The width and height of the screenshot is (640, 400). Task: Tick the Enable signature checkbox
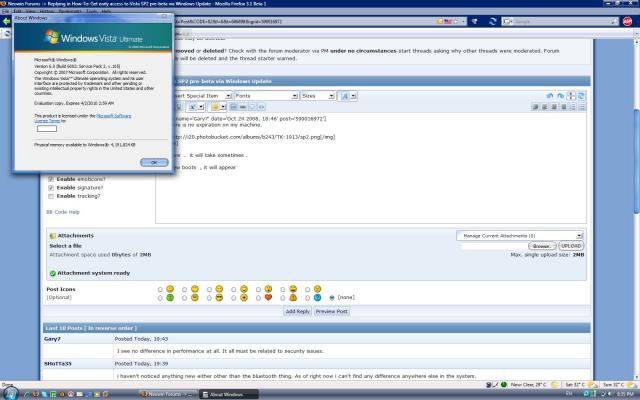51,188
